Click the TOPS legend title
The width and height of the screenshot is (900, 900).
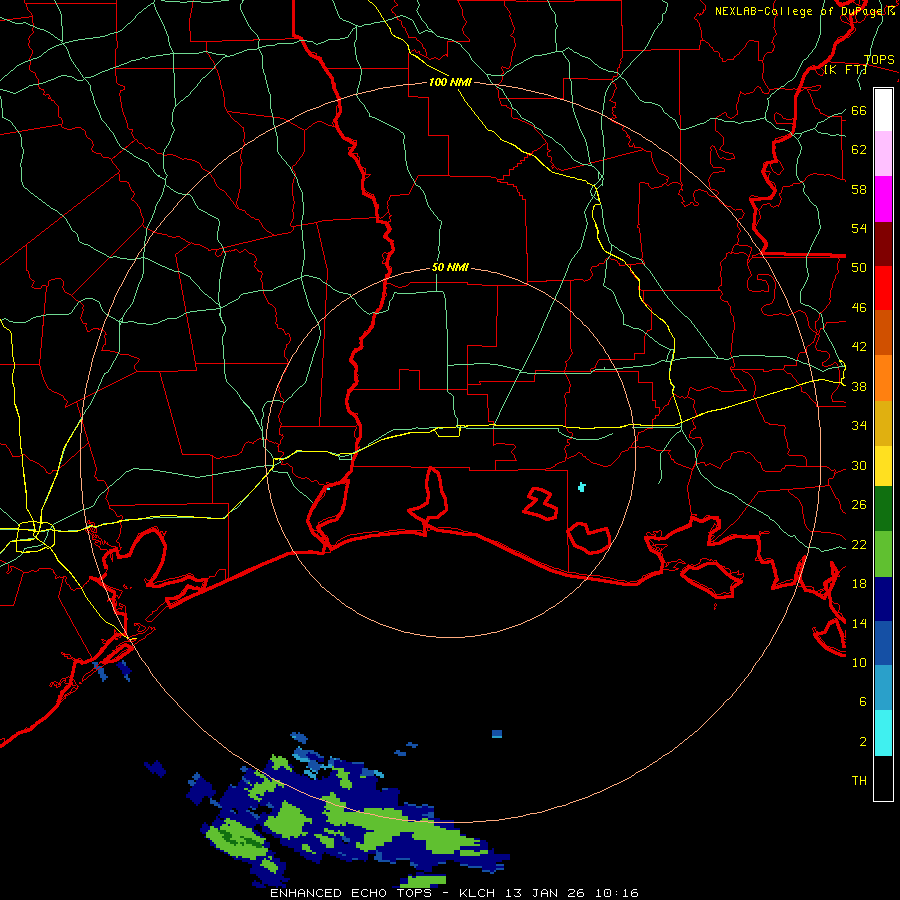(879, 59)
